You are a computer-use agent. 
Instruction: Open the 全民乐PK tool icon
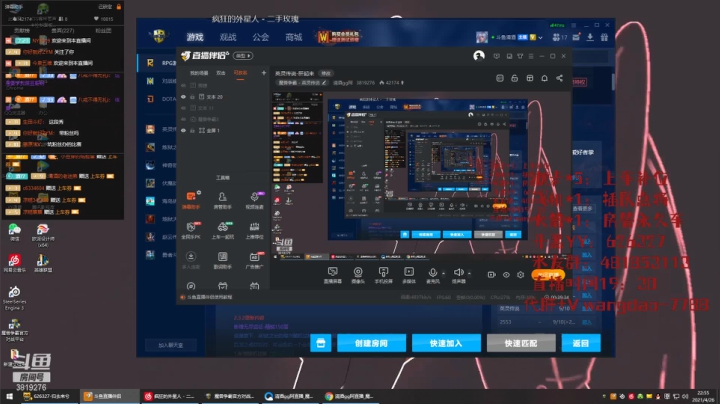pyautogui.click(x=191, y=230)
